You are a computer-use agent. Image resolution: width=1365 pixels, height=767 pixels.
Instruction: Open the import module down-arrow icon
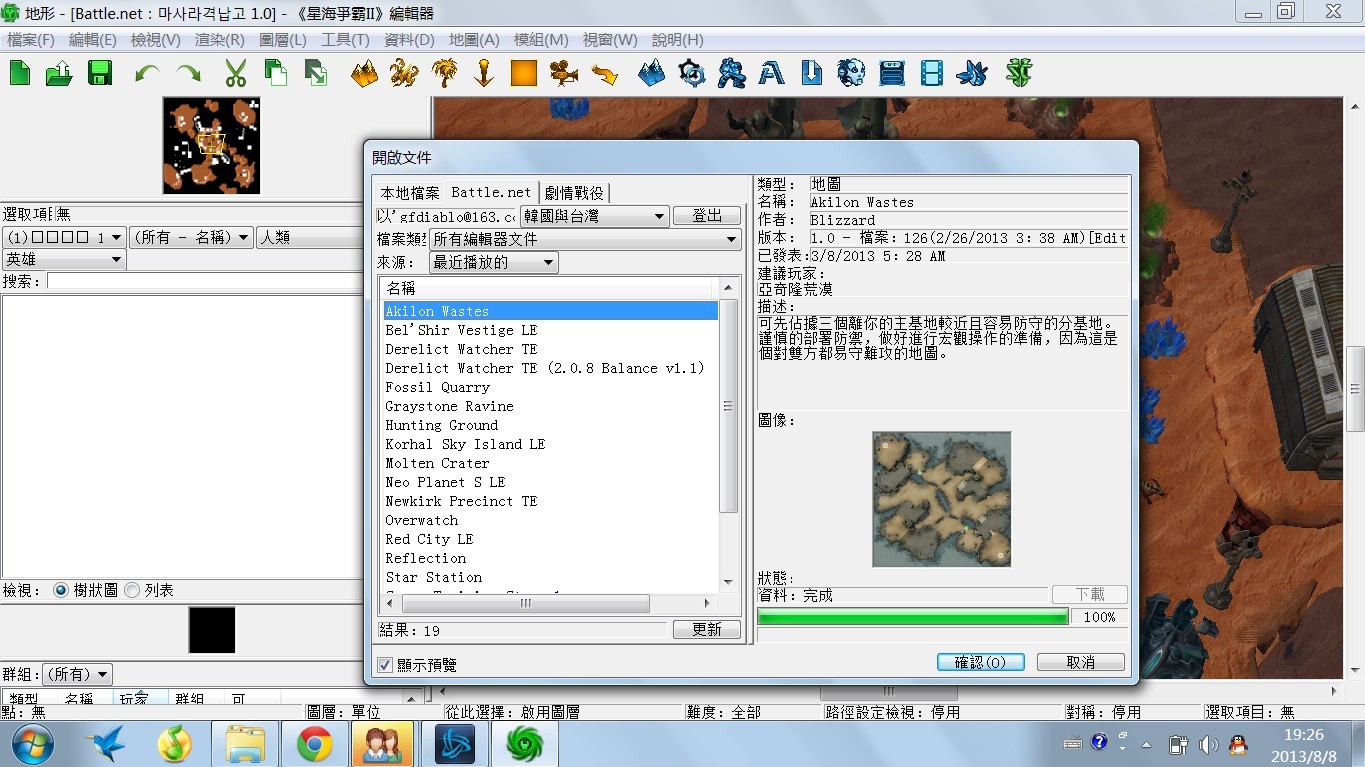[x=812, y=73]
